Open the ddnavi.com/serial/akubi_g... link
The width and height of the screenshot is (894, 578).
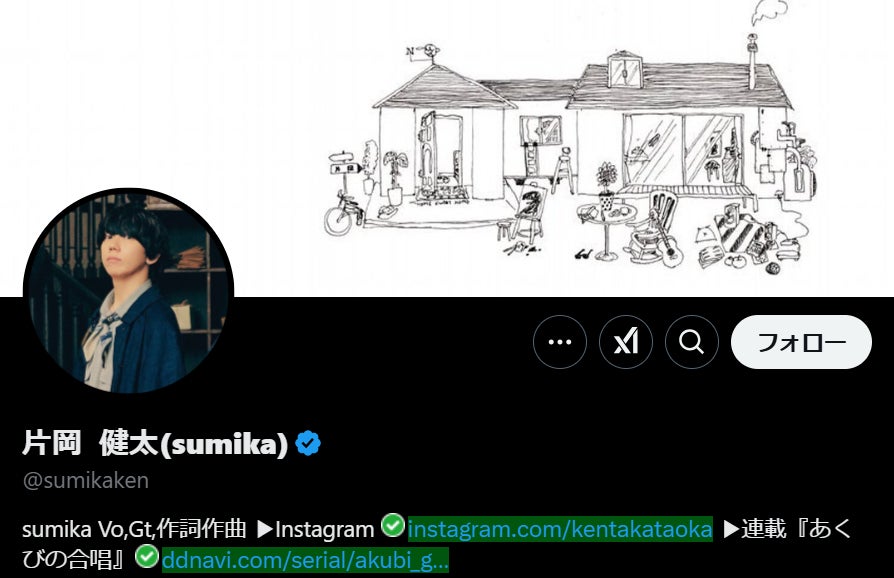tap(305, 560)
